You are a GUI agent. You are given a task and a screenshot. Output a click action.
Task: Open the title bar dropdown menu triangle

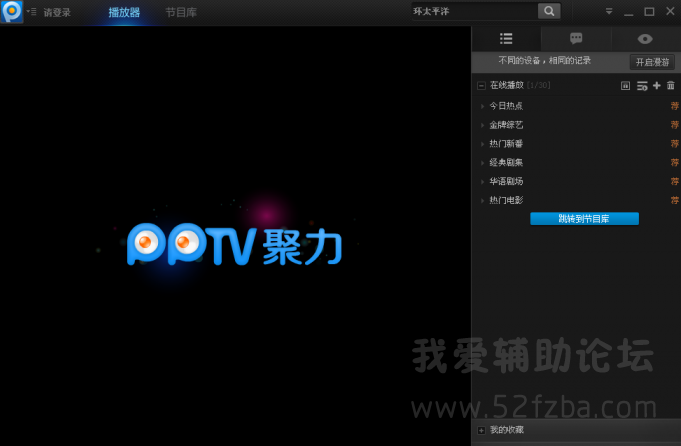point(609,12)
